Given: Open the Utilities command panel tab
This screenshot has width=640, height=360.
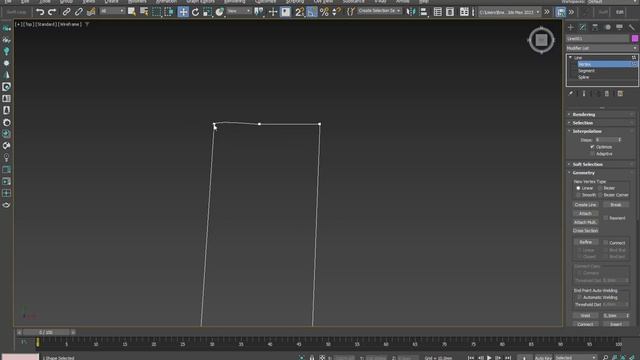Looking at the screenshot, I should click(x=632, y=27).
